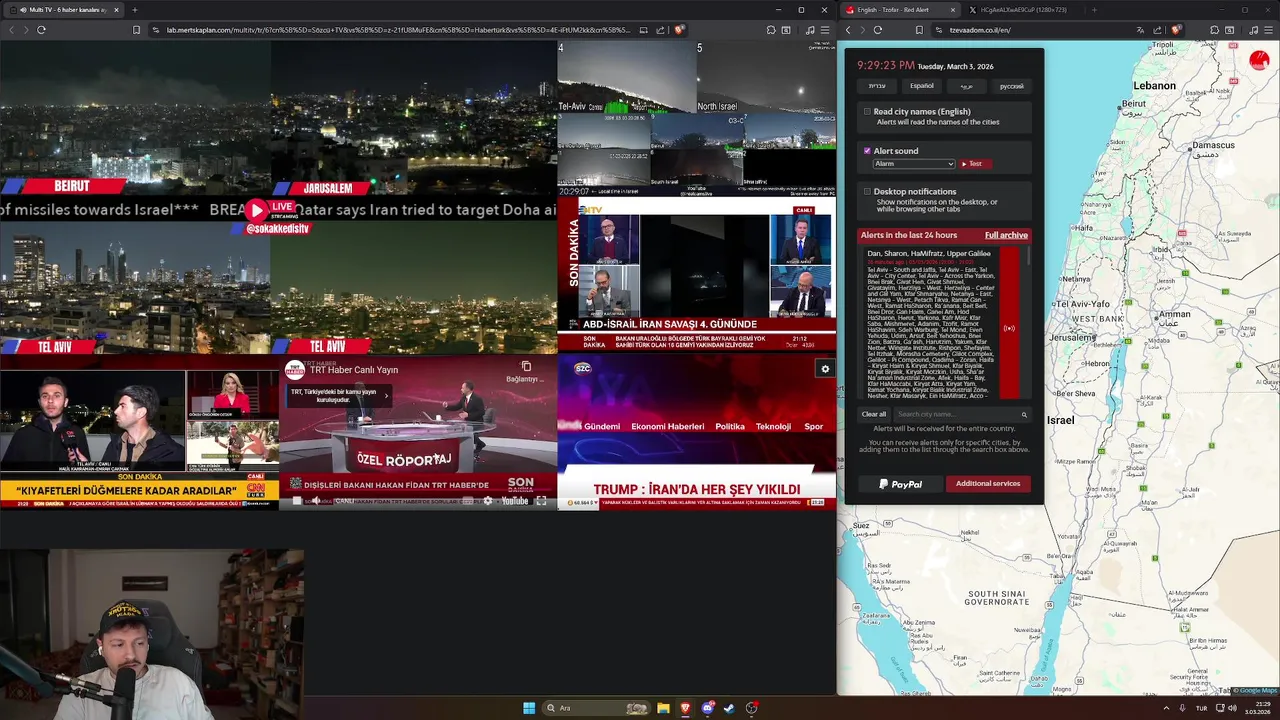Open a new tab in Tzofar window
This screenshot has height=720, width=1280.
(x=1094, y=10)
